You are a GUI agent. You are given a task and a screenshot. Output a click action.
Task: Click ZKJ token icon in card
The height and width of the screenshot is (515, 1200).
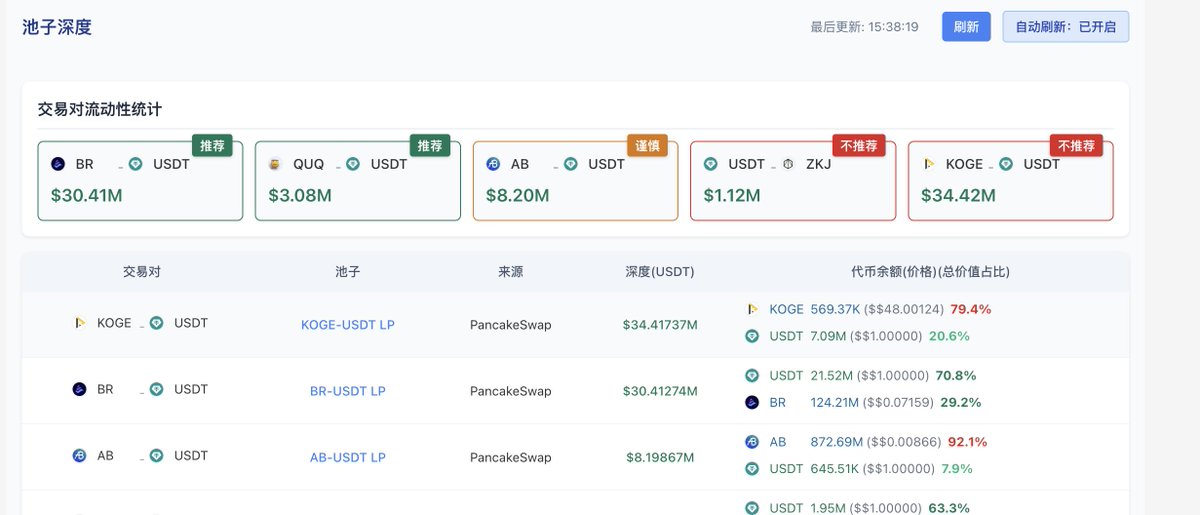(788, 164)
